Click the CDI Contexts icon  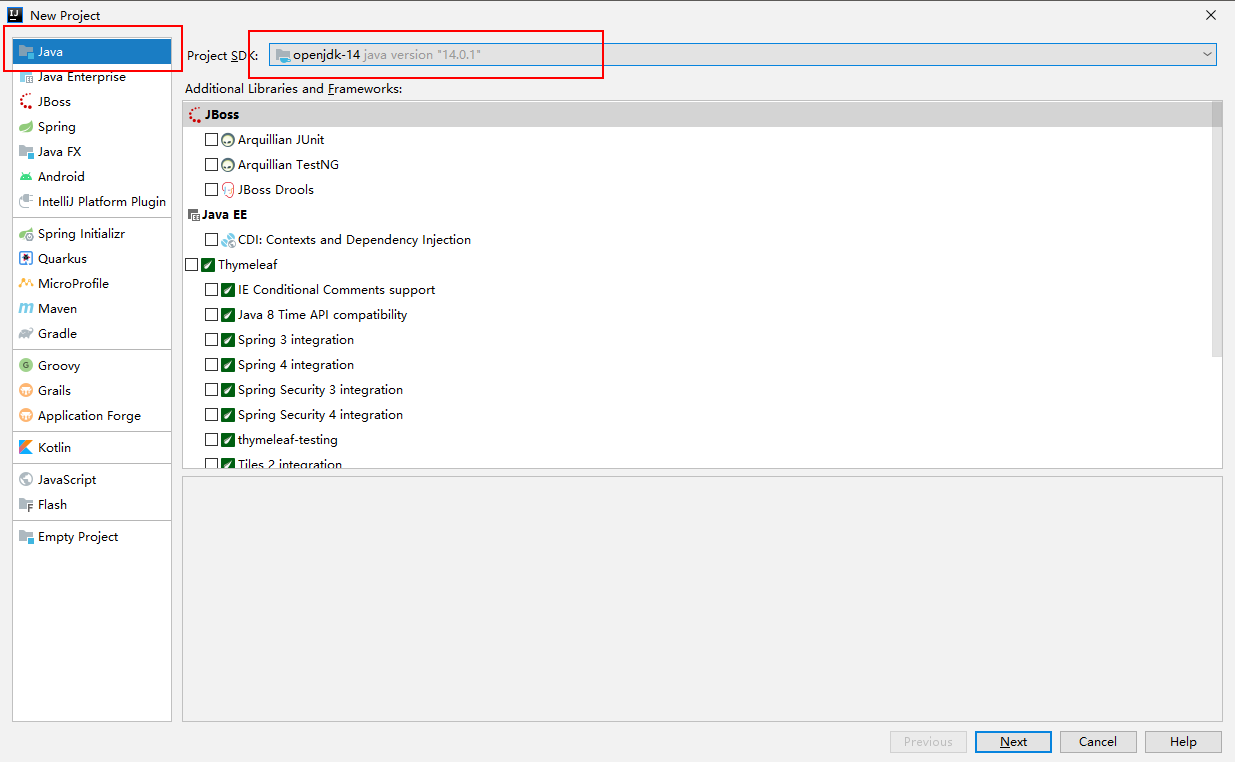tap(228, 240)
